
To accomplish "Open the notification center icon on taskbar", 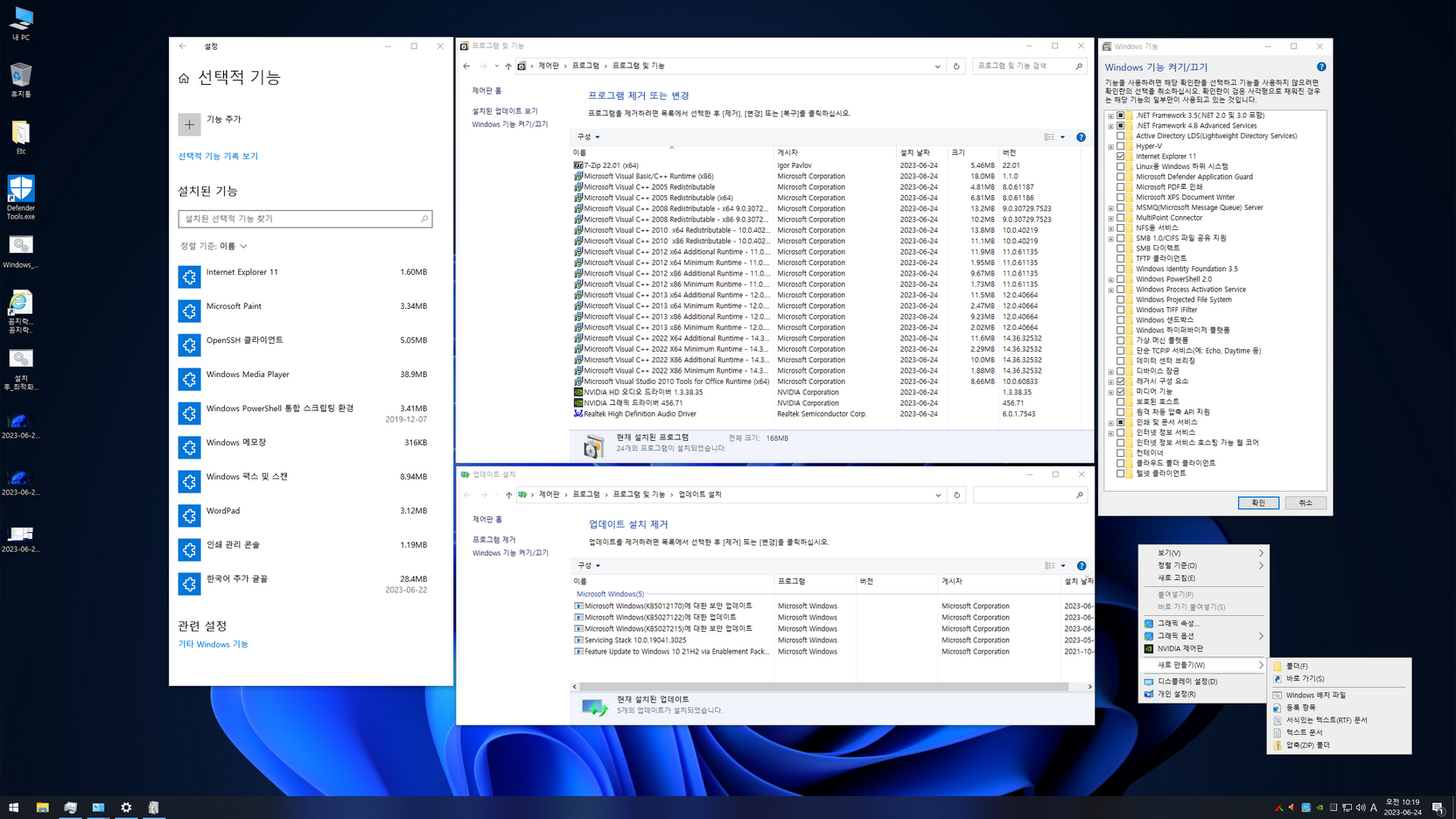I will coord(1438,808).
